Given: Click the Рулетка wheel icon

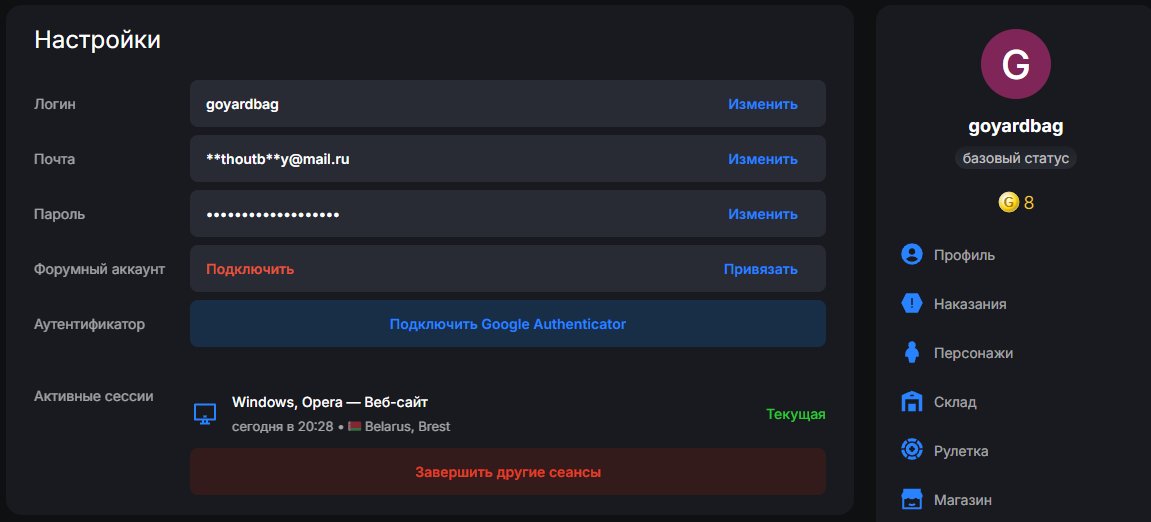Looking at the screenshot, I should pyautogui.click(x=912, y=450).
